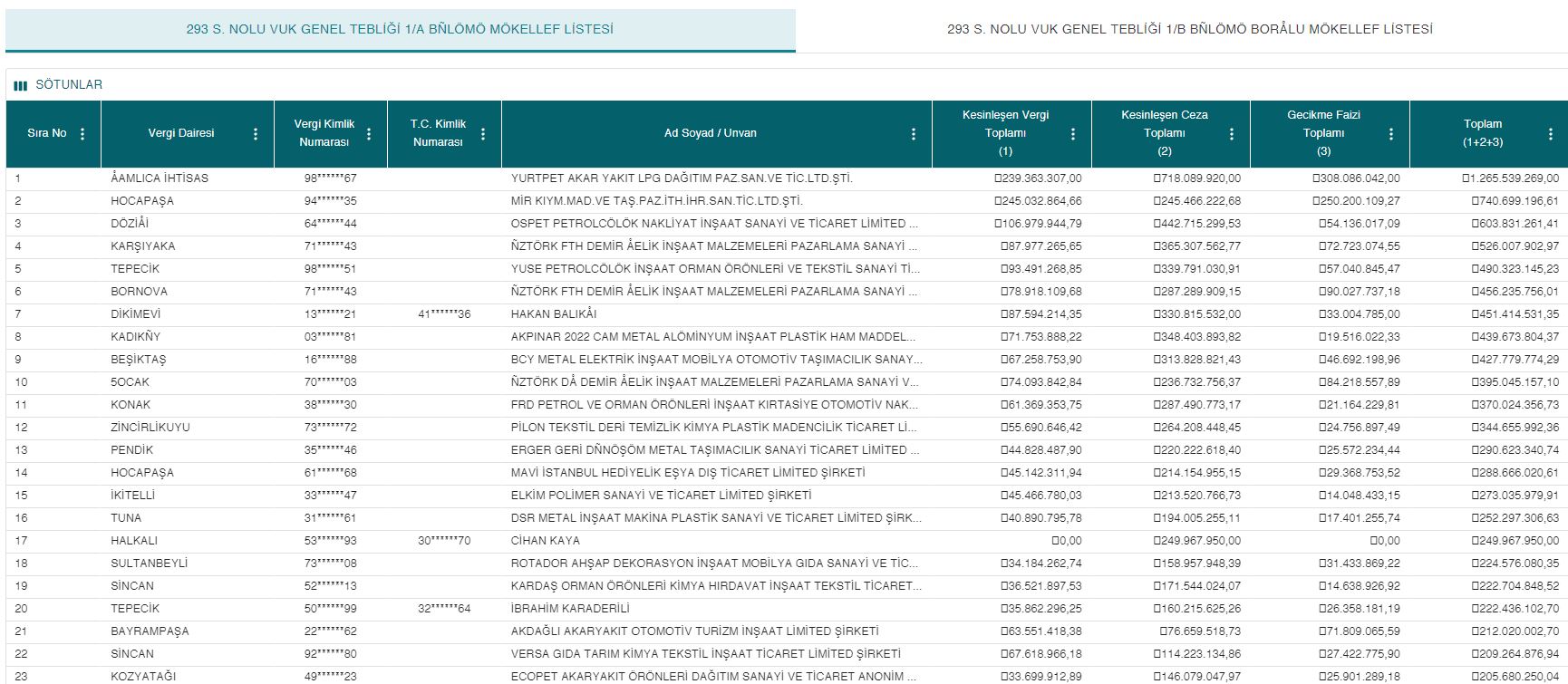Click the AKDAĞLI AKARYAKIT OTOMOTİV cell
1568x684 pixels.
coord(695,631)
